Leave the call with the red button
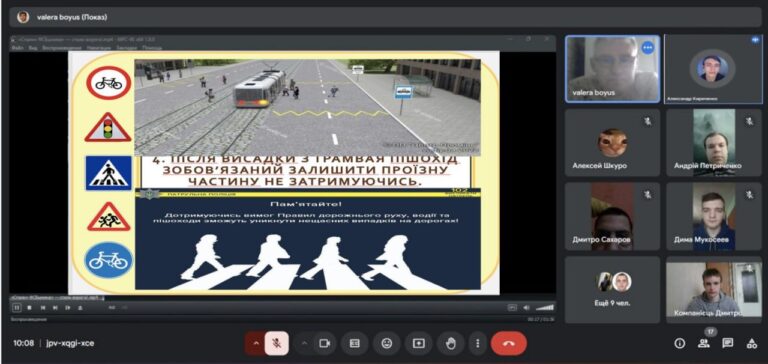This screenshot has width=768, height=364. tap(509, 343)
